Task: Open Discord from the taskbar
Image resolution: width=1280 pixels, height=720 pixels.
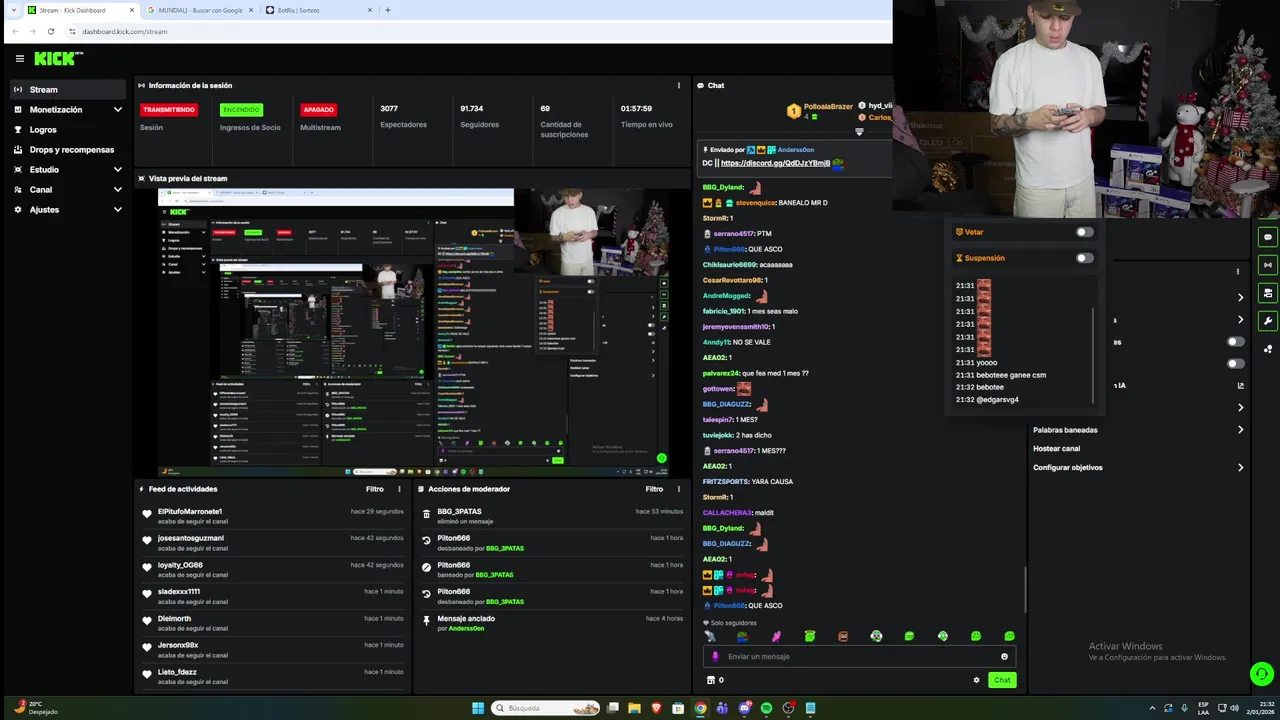Action: (x=744, y=708)
